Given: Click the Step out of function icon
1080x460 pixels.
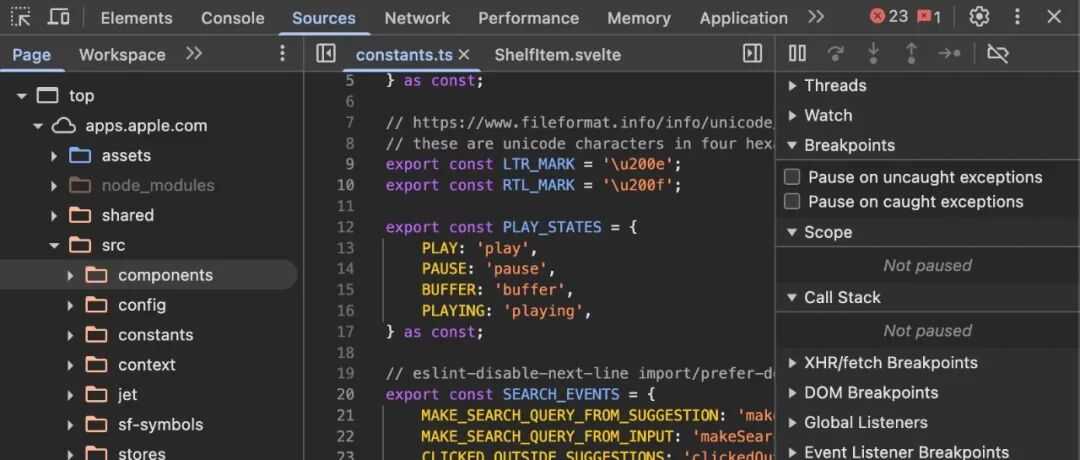Looking at the screenshot, I should coord(911,54).
